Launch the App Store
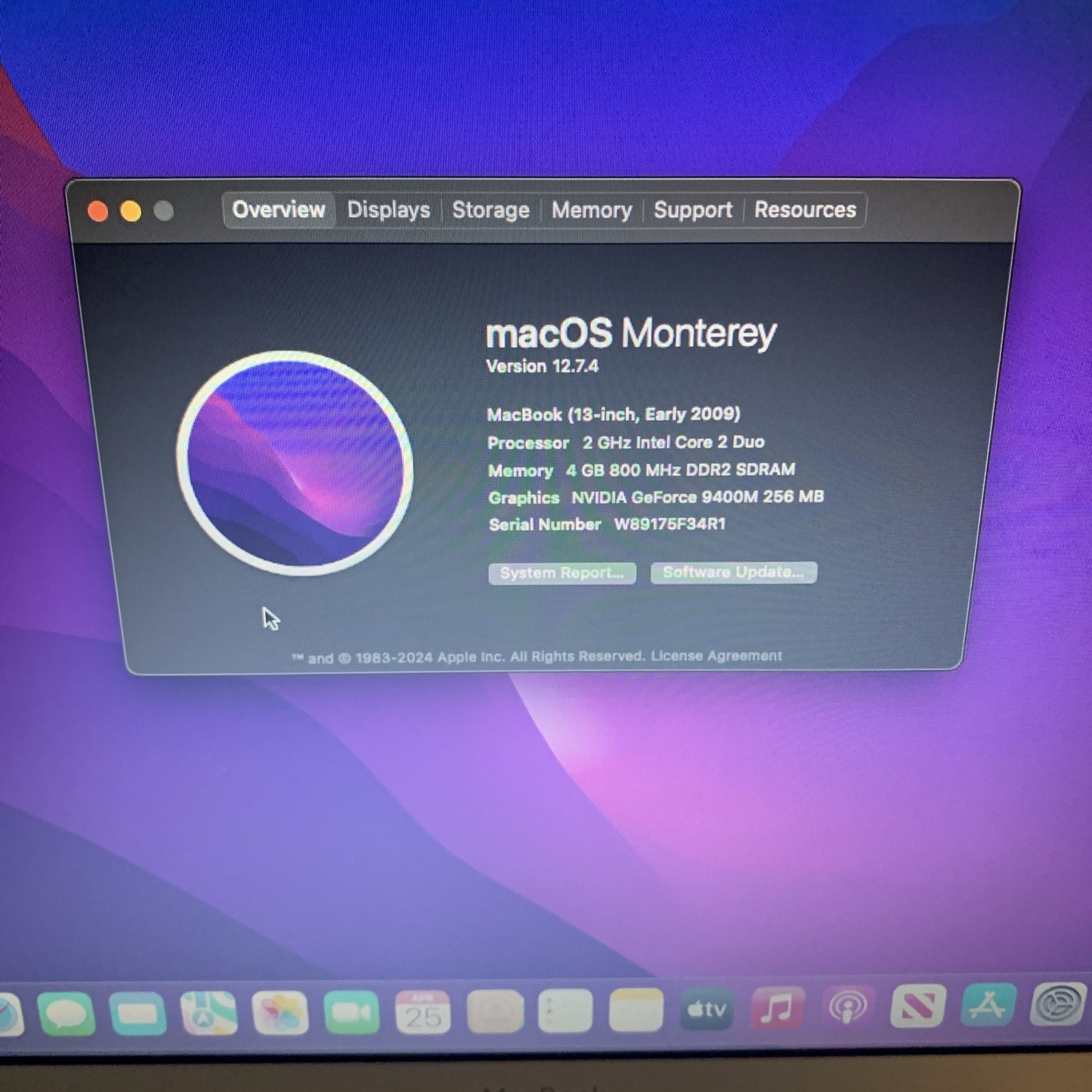This screenshot has height=1092, width=1092. click(989, 1004)
